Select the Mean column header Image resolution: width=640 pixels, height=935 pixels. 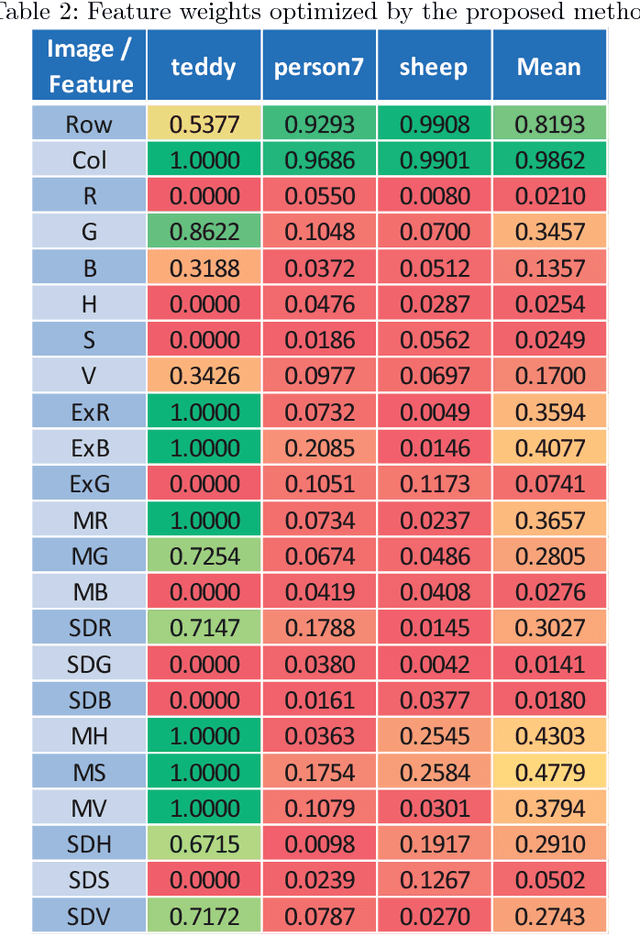point(548,66)
